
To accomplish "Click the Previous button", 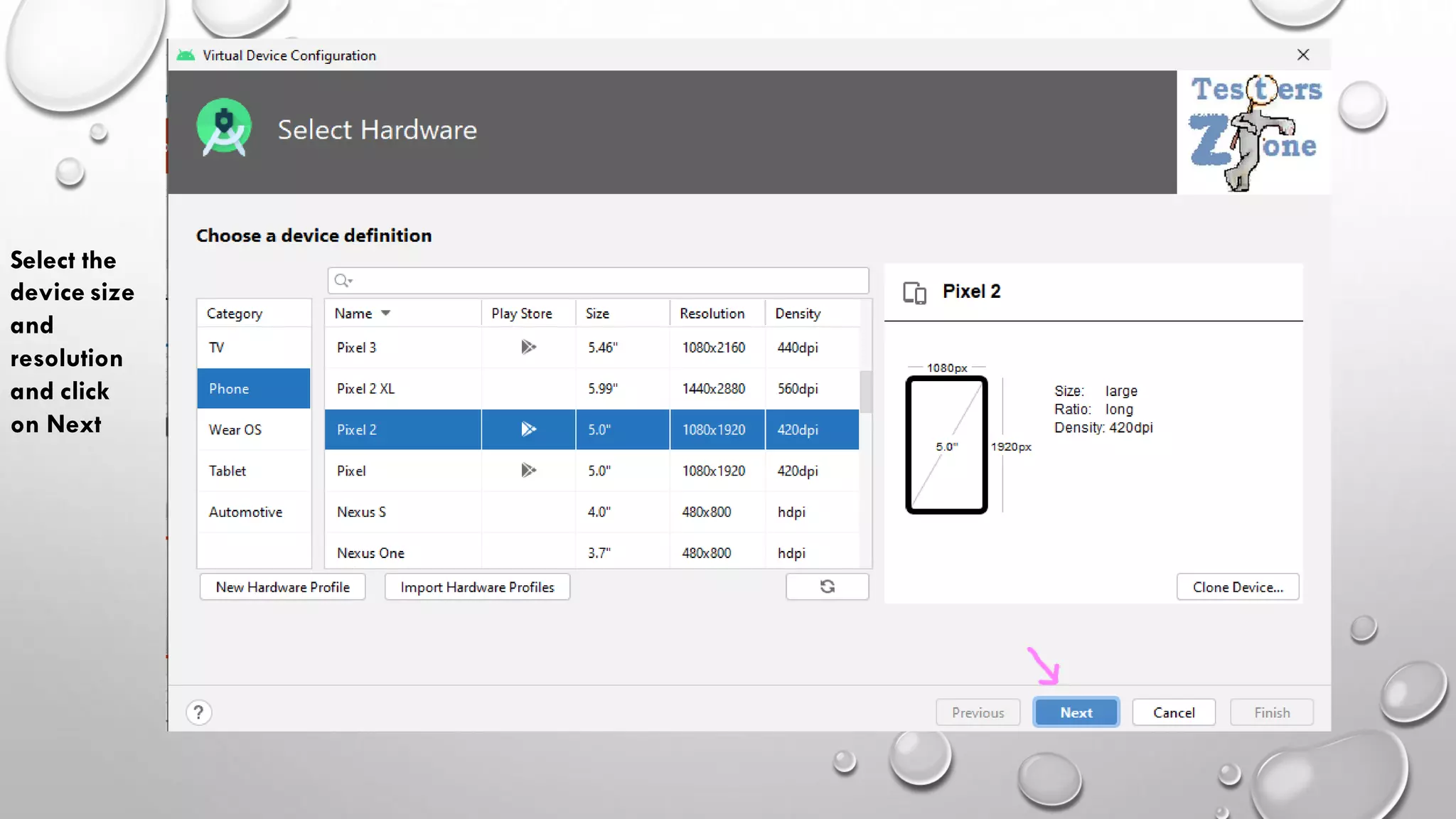I will click(x=978, y=712).
